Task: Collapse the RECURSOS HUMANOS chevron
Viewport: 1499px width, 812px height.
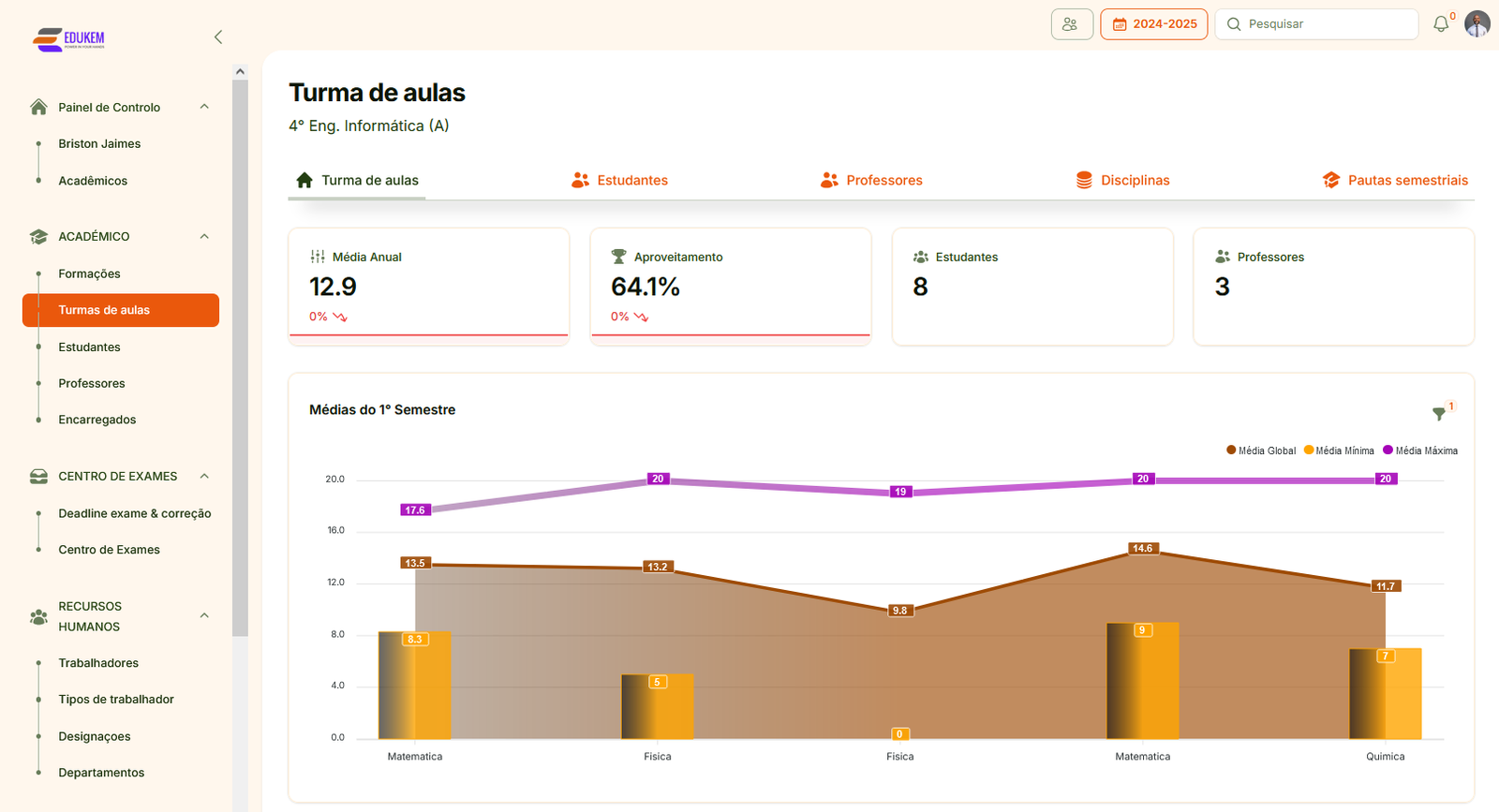Action: coord(204,615)
